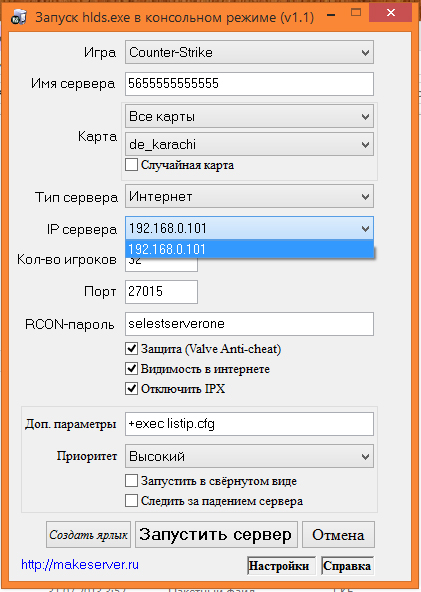Minimize the hlds launcher window
This screenshot has height=592, width=421.
click(332, 14)
